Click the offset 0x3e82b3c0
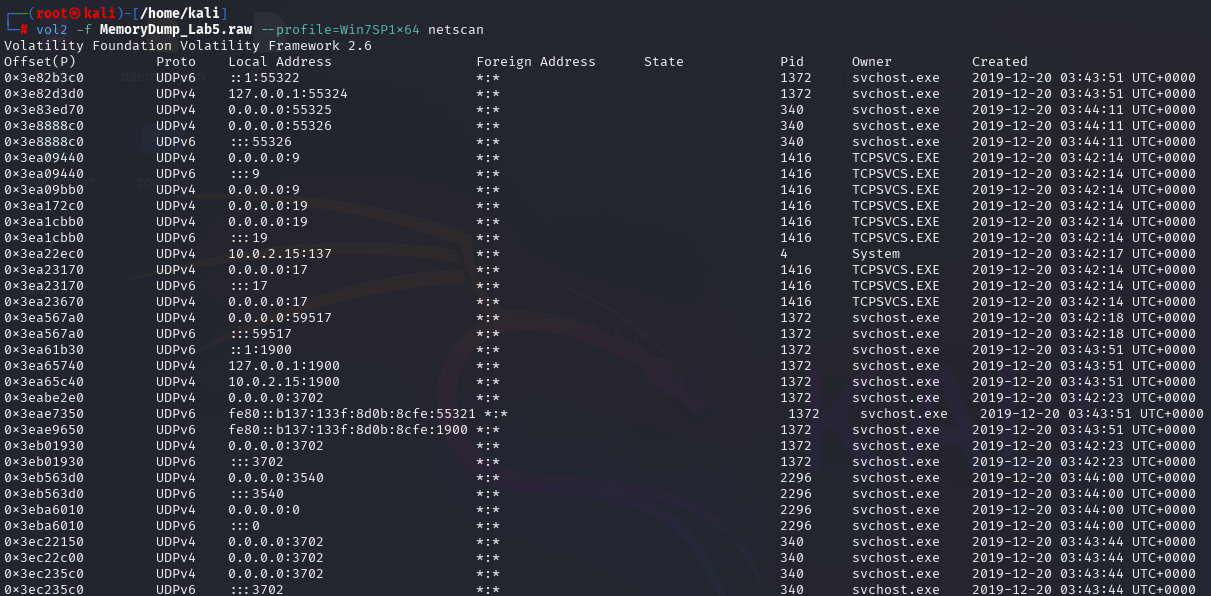Screen dimensions: 1211x596 (43, 78)
